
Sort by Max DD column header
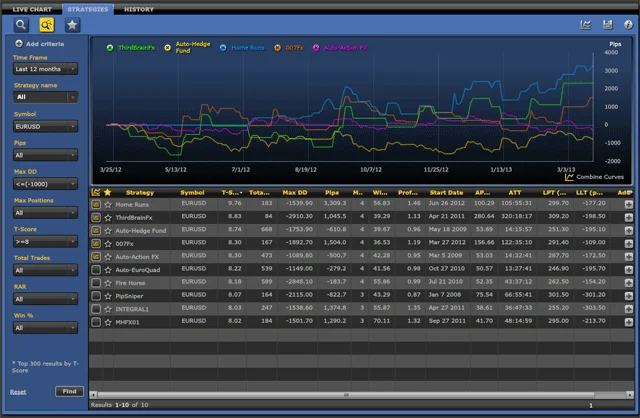click(295, 193)
